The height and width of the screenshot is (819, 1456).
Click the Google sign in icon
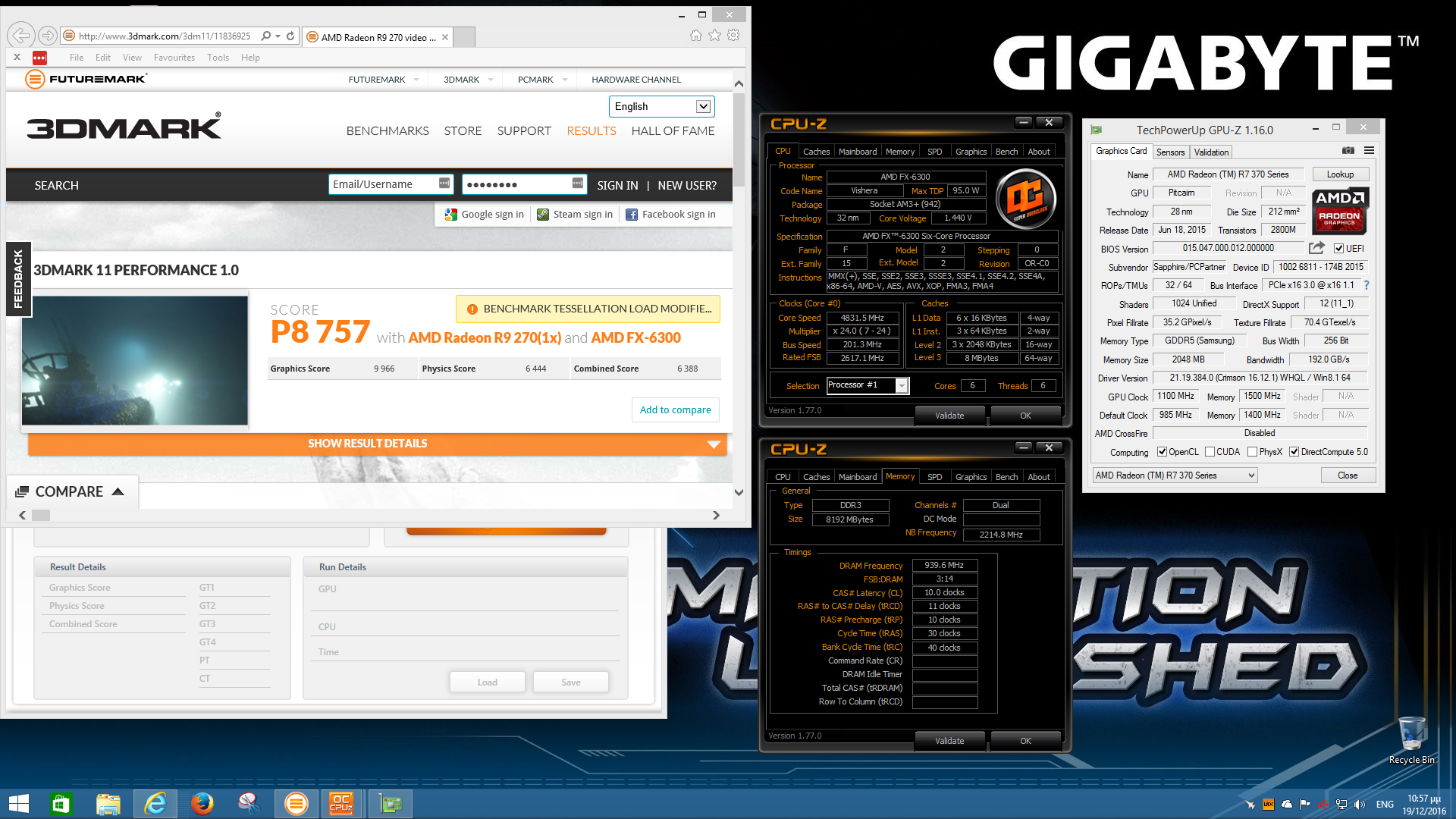pos(451,215)
